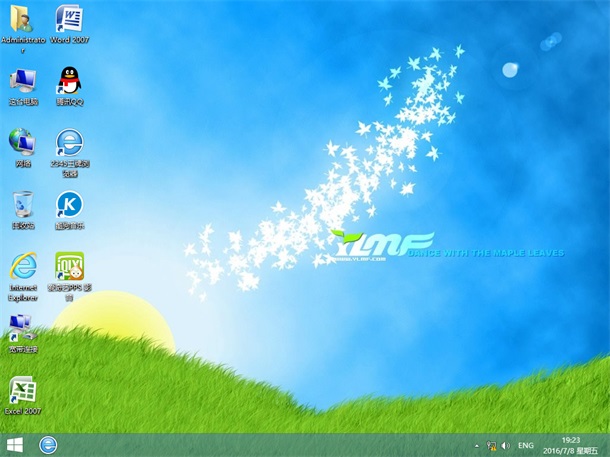610x457 pixels.
Task: Open Tencent QQ penguin shortcut
Action: click(69, 81)
